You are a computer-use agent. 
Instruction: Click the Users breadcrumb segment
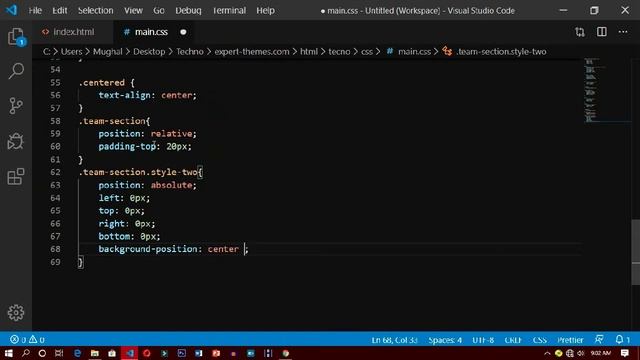[x=71, y=51]
